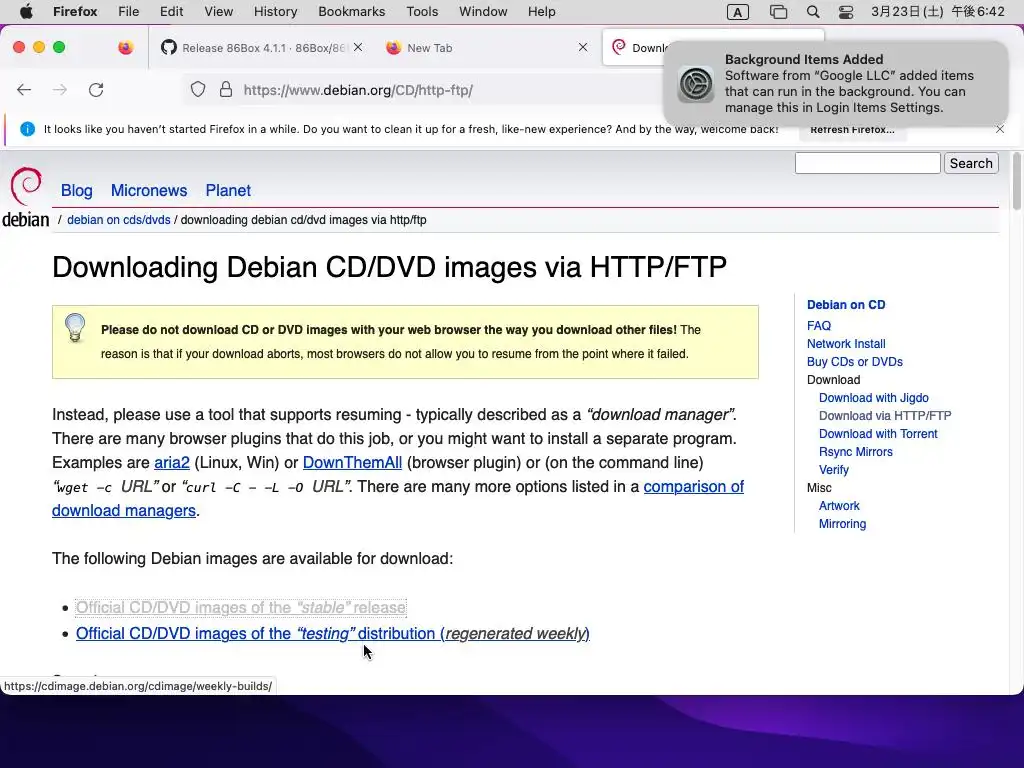Follow the debian on cds/dvds breadcrumb

coord(119,220)
